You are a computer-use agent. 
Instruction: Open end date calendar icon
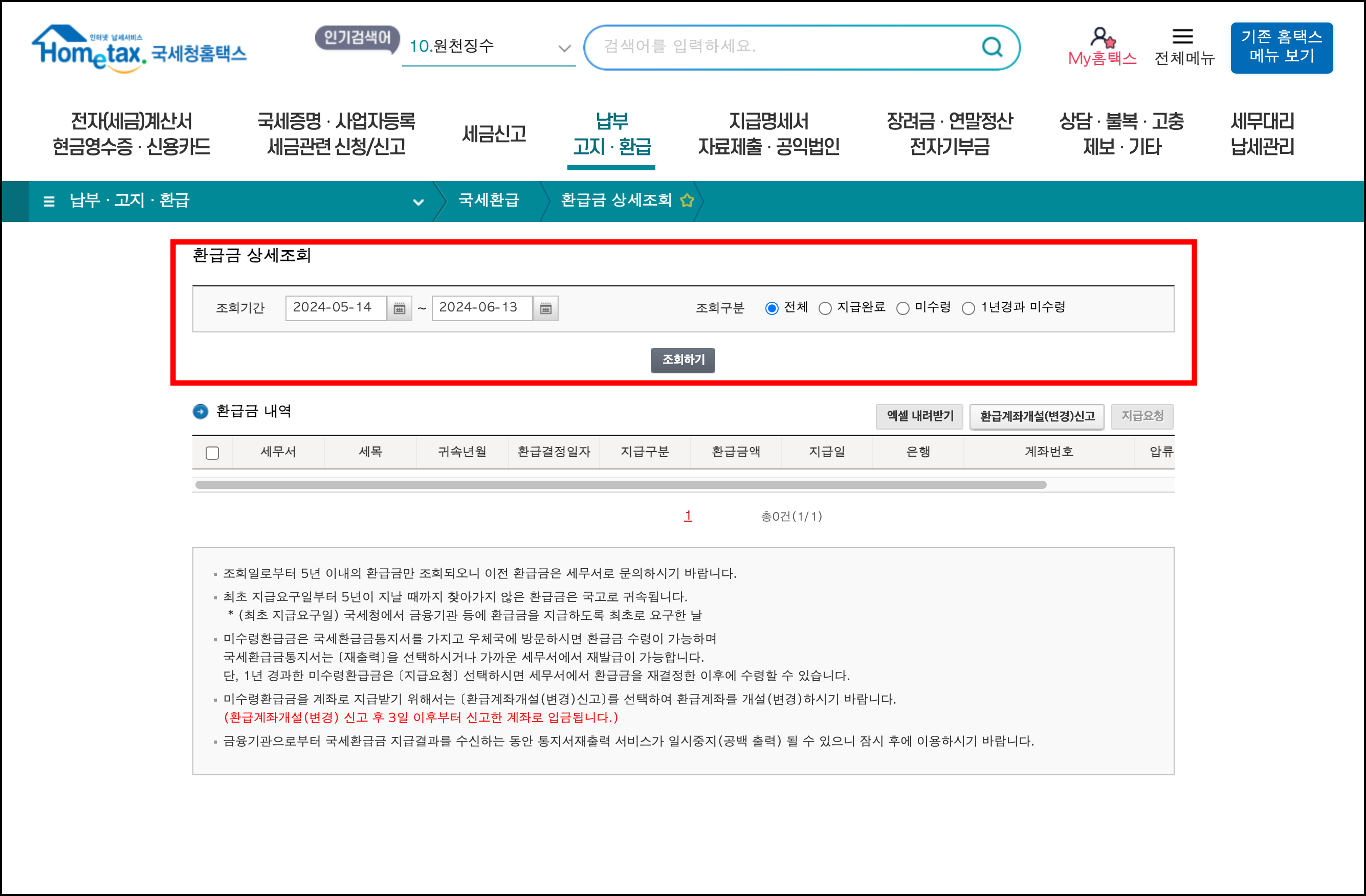(x=546, y=308)
